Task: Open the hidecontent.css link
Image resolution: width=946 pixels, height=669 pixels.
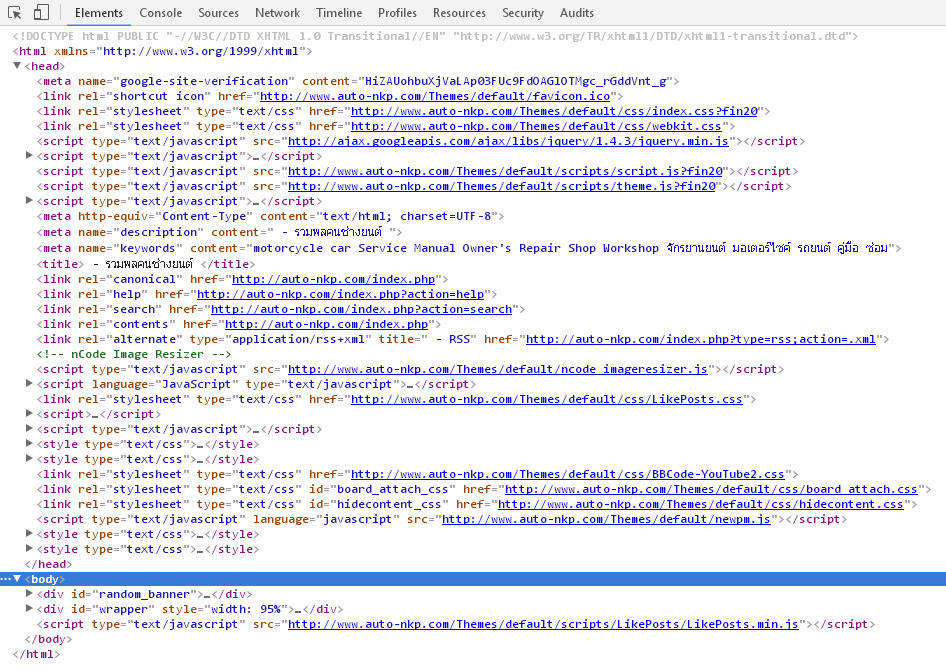Action: point(700,504)
